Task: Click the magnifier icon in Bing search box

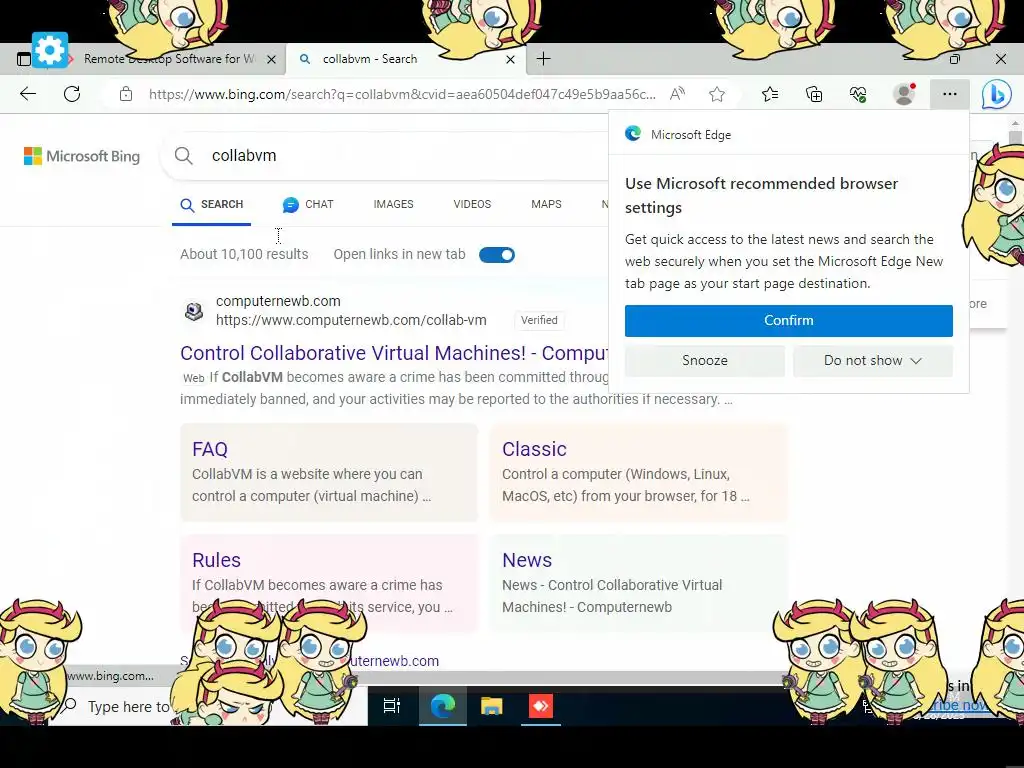Action: [x=184, y=155]
